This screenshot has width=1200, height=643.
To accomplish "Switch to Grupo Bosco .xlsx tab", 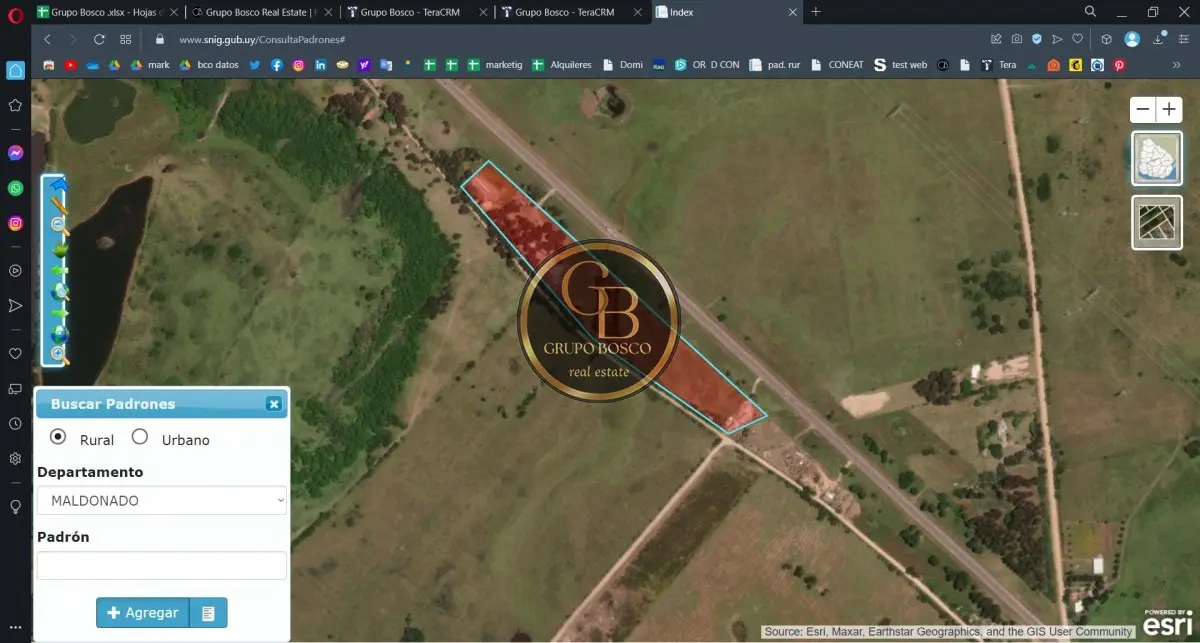I will [108, 12].
